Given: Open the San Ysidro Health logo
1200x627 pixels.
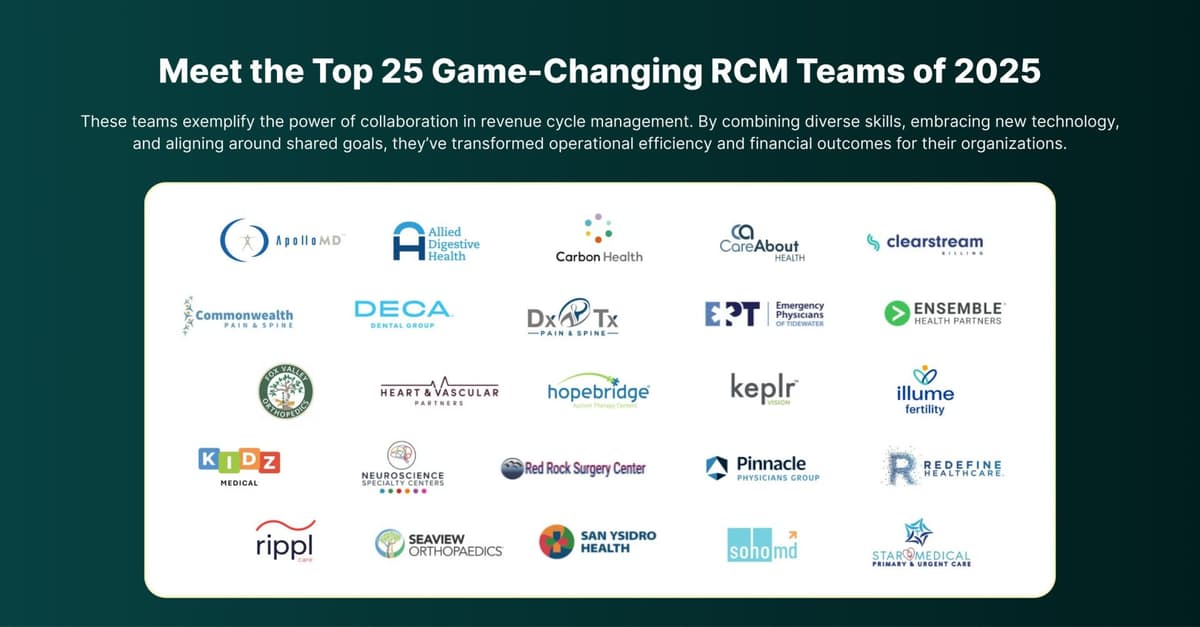Looking at the screenshot, I should pos(598,542).
